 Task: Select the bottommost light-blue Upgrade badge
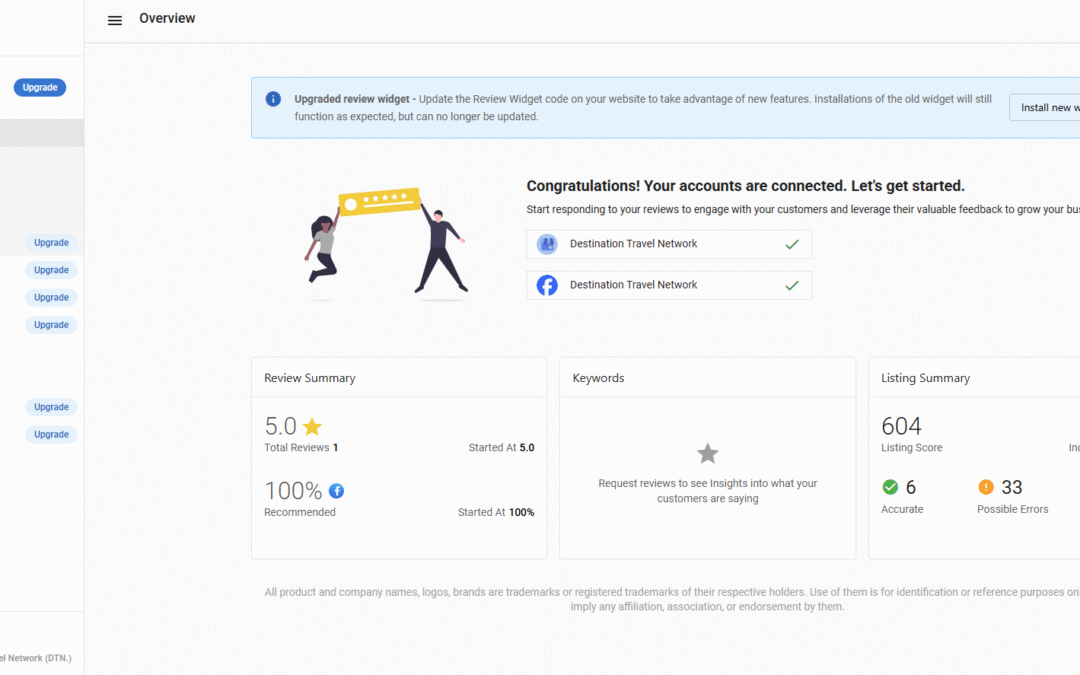click(x=51, y=435)
